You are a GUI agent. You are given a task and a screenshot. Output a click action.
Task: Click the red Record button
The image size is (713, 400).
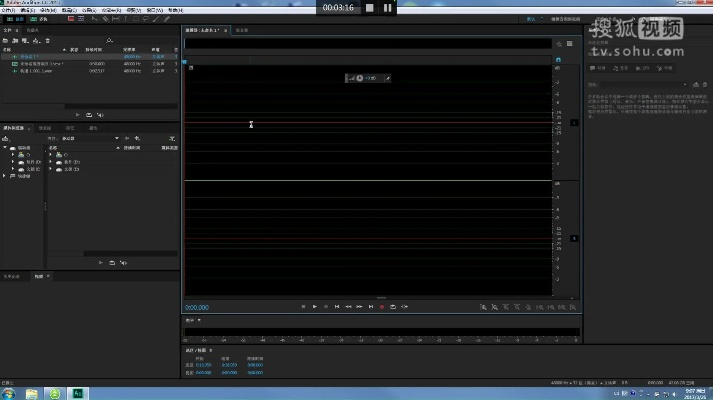click(x=382, y=306)
